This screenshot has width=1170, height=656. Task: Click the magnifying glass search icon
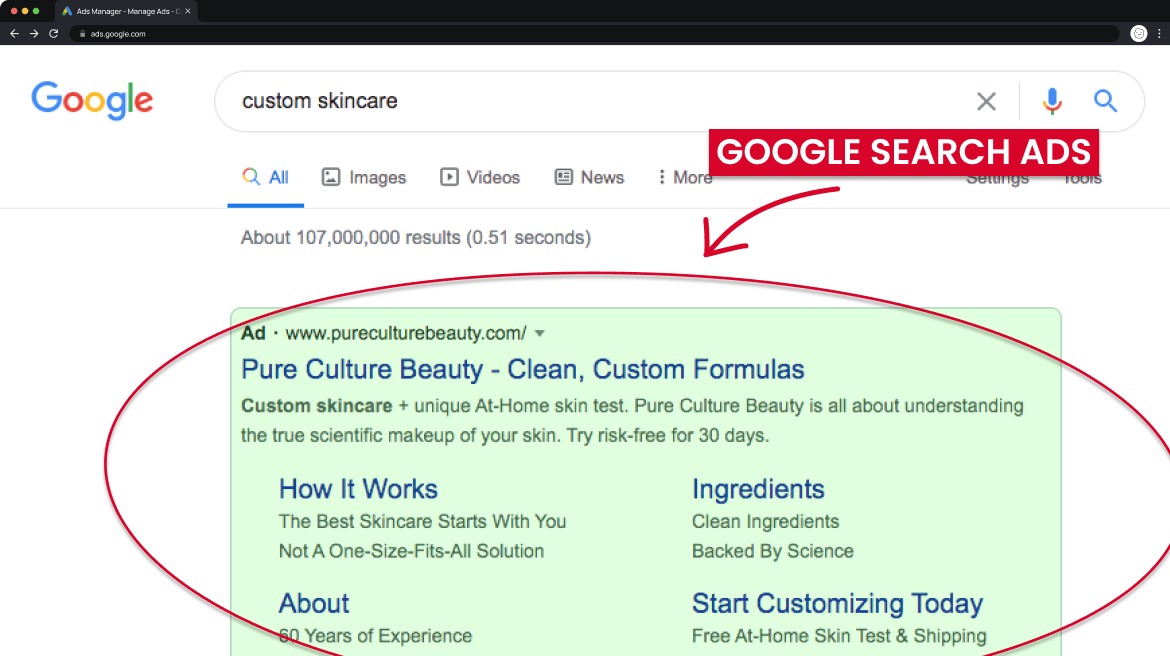1105,101
